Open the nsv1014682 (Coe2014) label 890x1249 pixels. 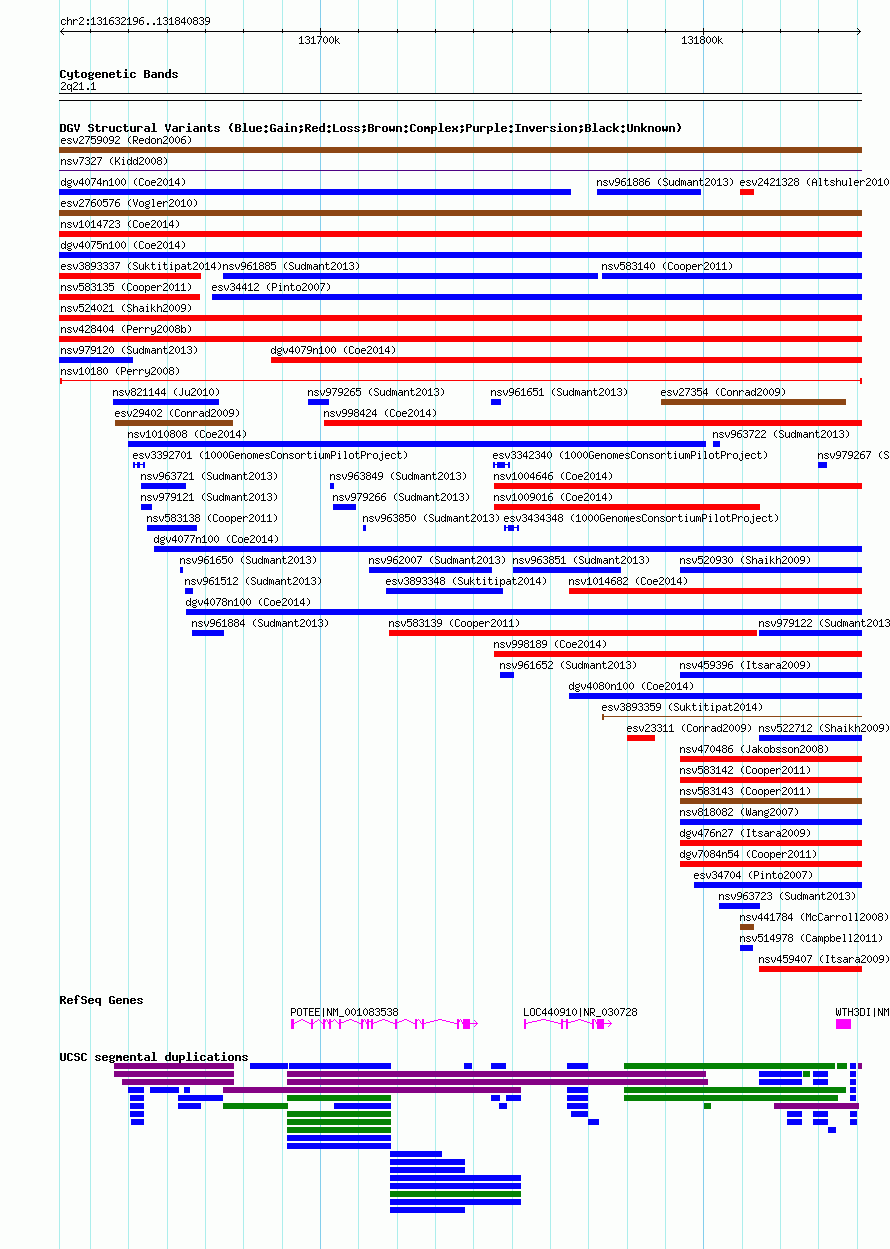[628, 581]
